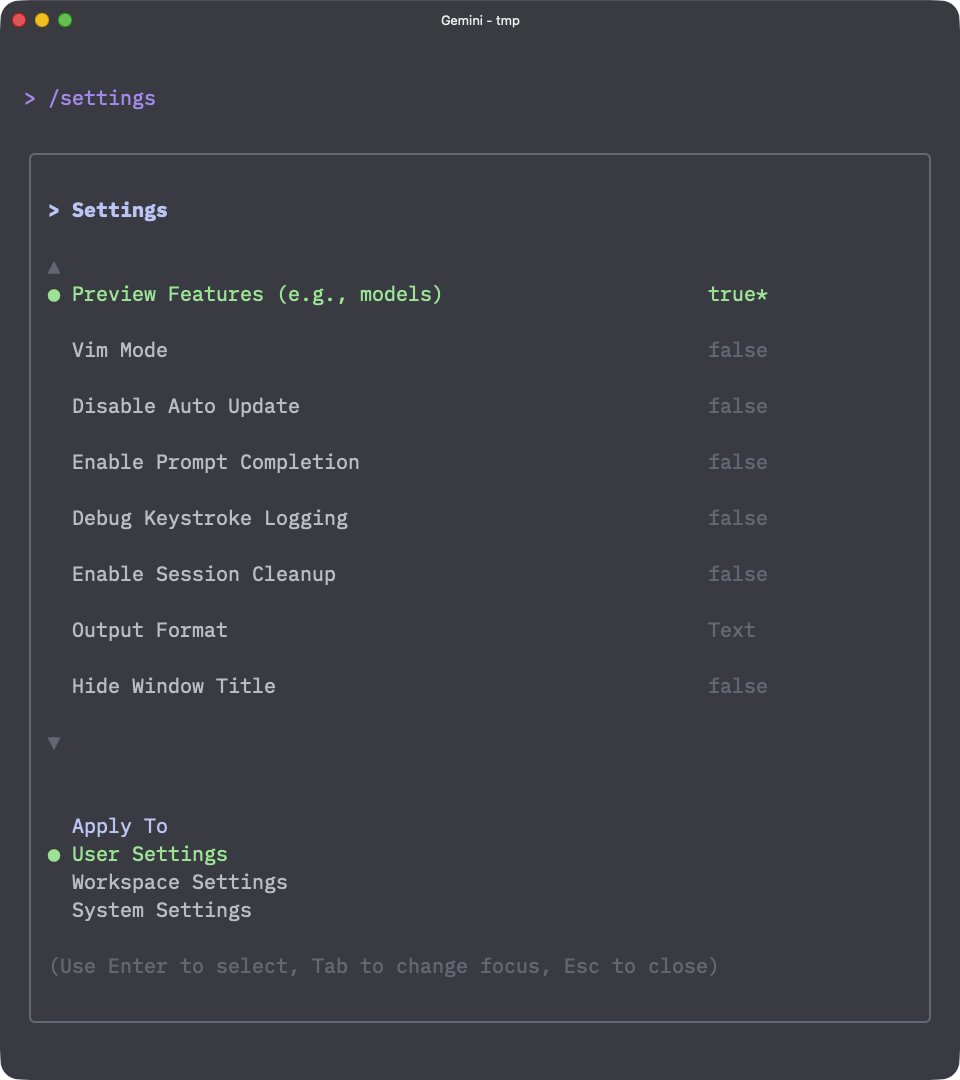Screen dimensions: 960x1080
Task: Click the false value next to Vim Mode
Action: [x=738, y=350]
